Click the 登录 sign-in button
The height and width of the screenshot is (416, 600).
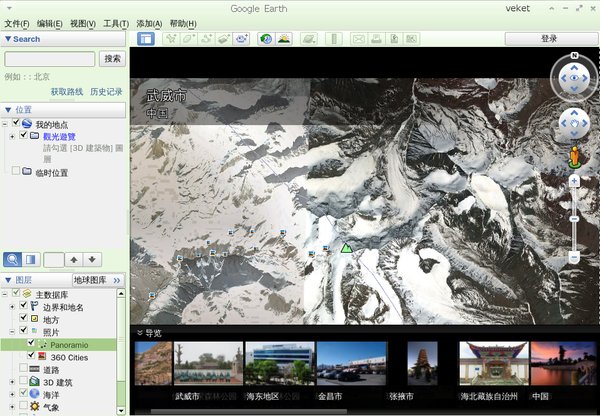(x=548, y=38)
